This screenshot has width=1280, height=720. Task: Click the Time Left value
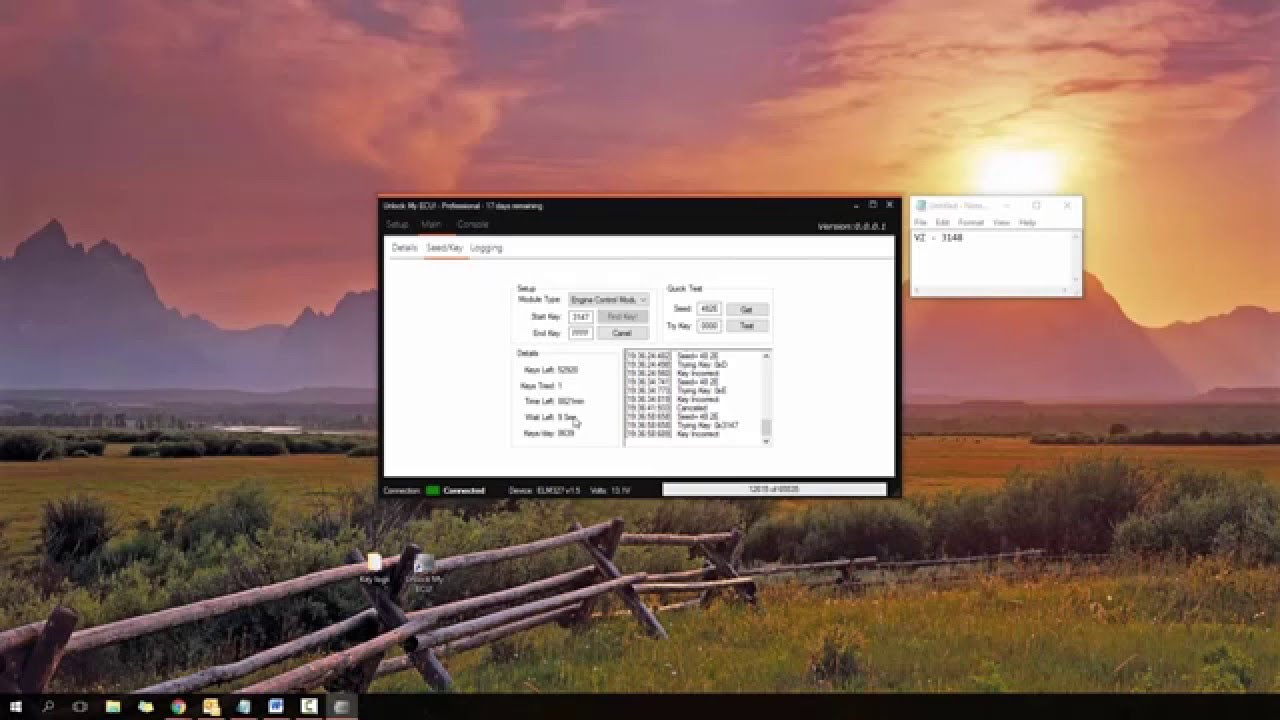point(571,401)
